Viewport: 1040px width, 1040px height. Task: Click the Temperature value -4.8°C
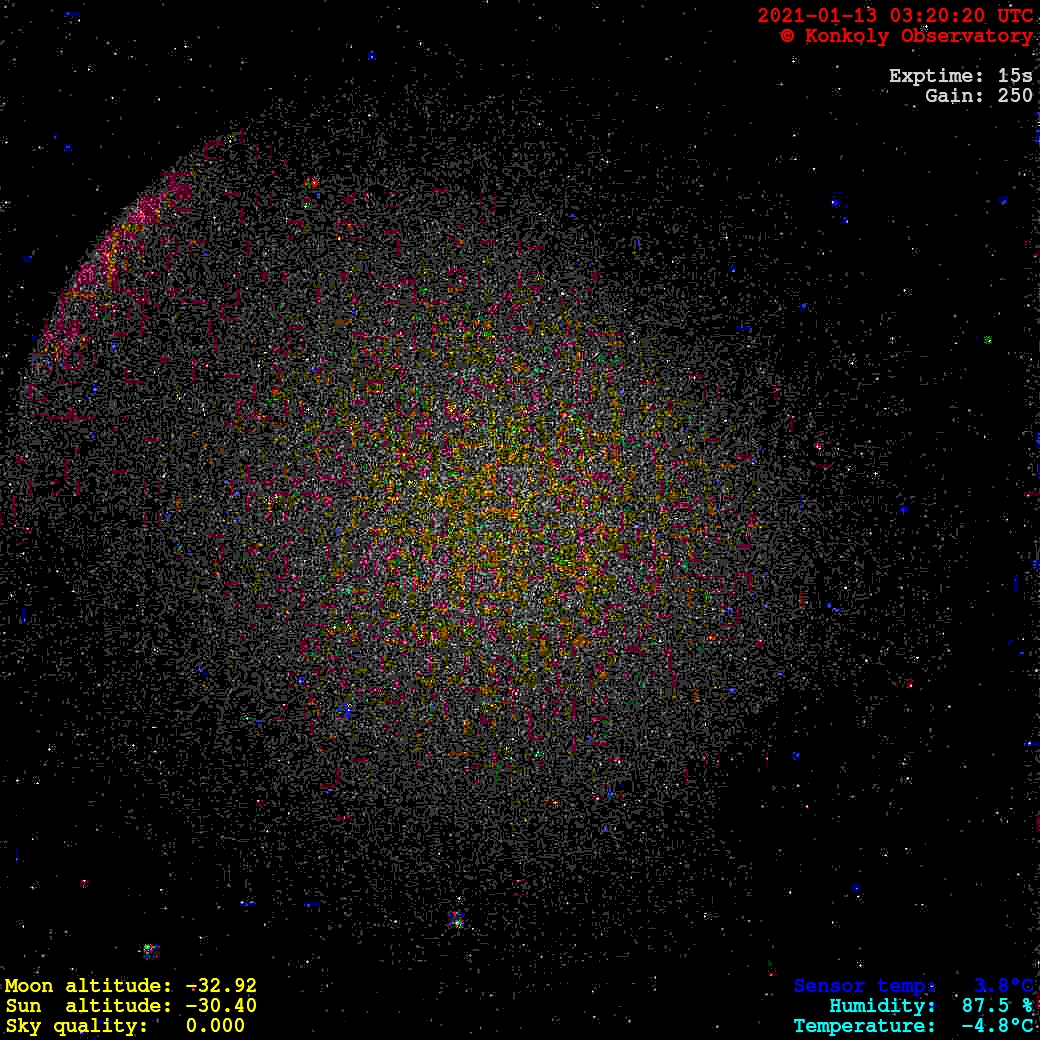pos(997,1026)
